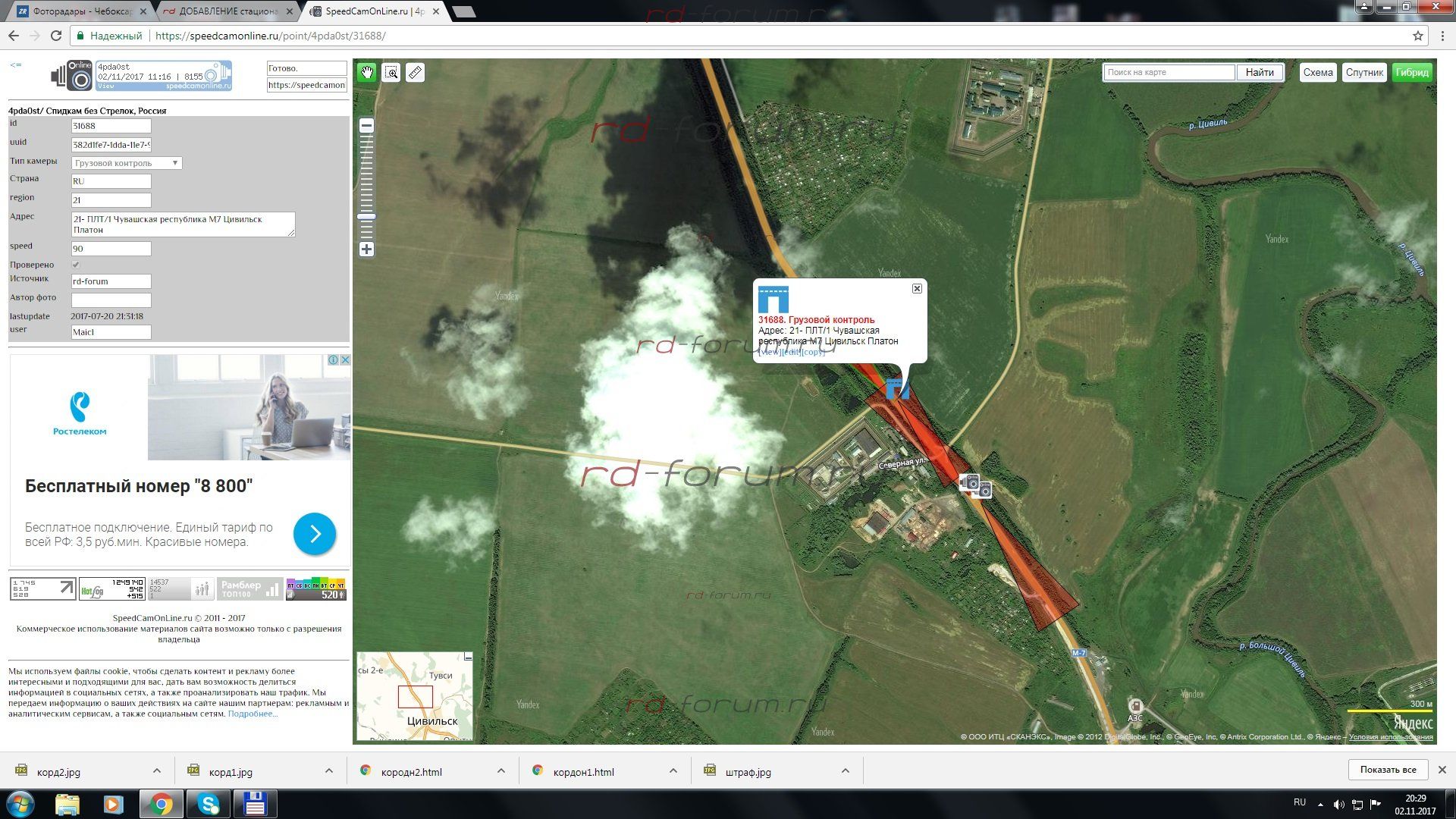Close the camera info balloon popup
Screen dimensions: 1456x819
coord(917,289)
